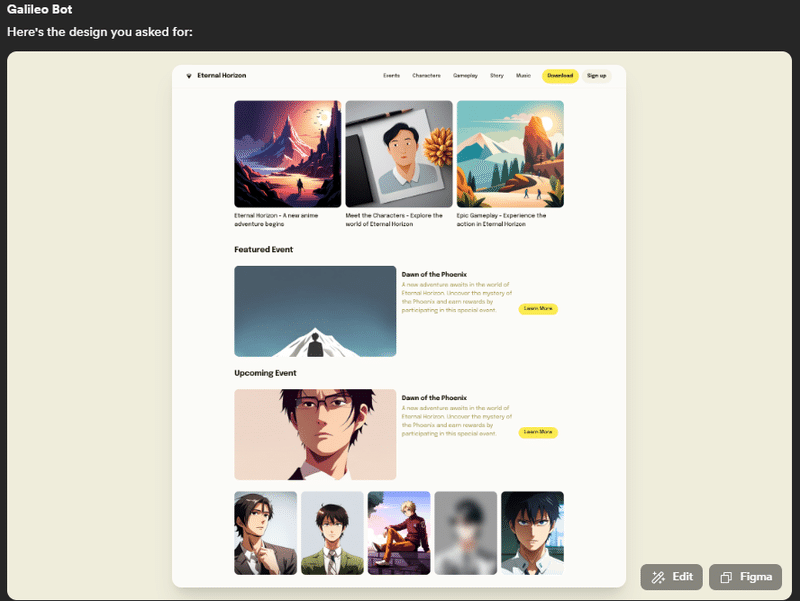Click Learn More in Upcoming Event
The width and height of the screenshot is (800, 601).
pyautogui.click(x=538, y=432)
